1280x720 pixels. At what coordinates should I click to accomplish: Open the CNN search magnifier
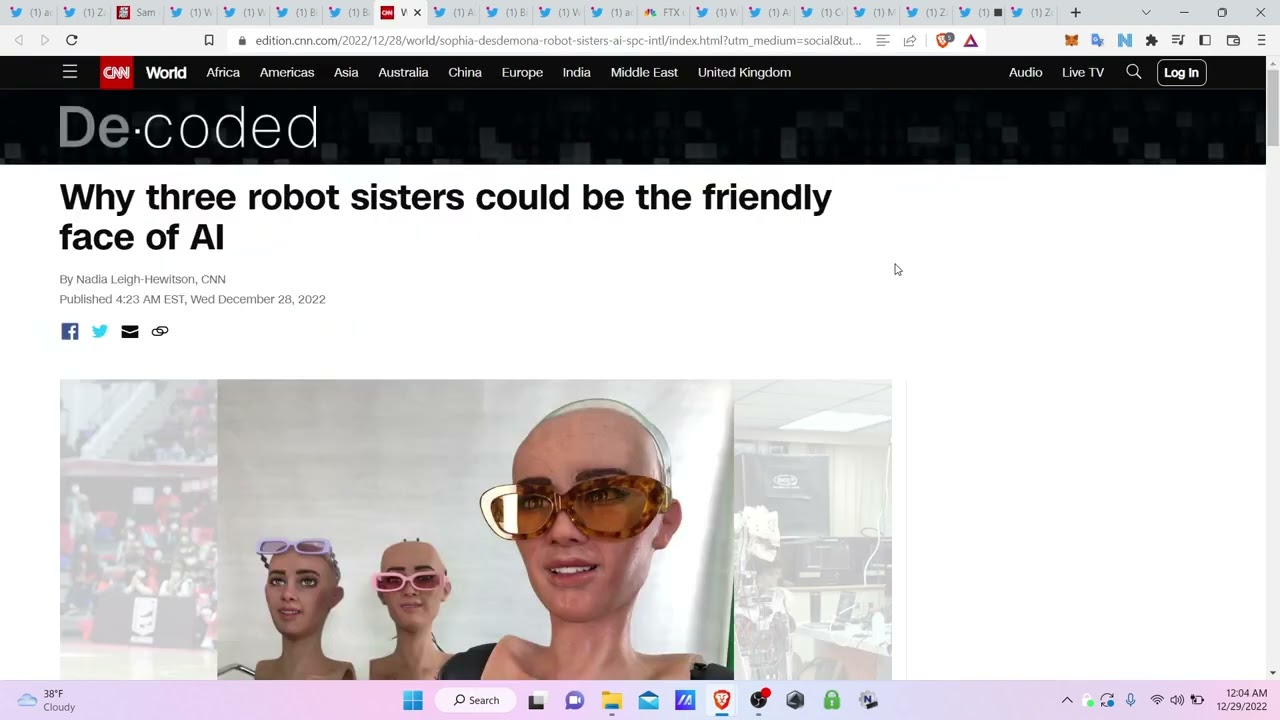(1133, 72)
